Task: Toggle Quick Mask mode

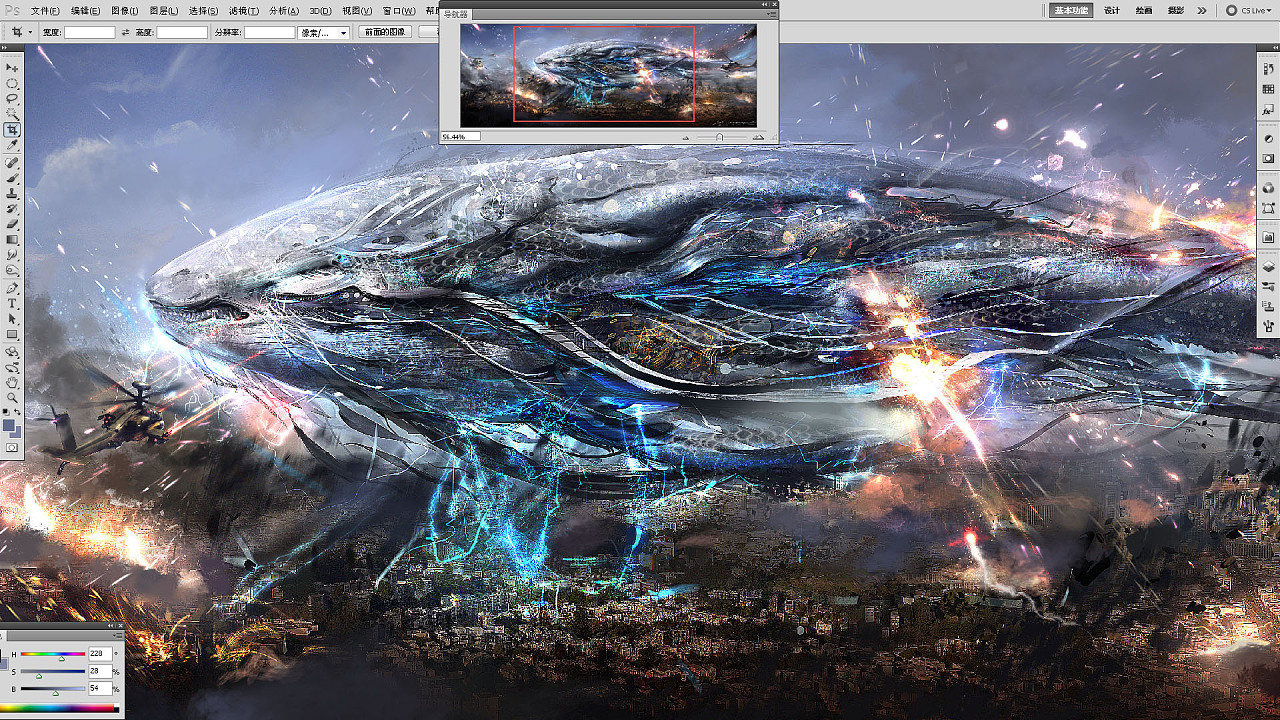Action: click(12, 448)
